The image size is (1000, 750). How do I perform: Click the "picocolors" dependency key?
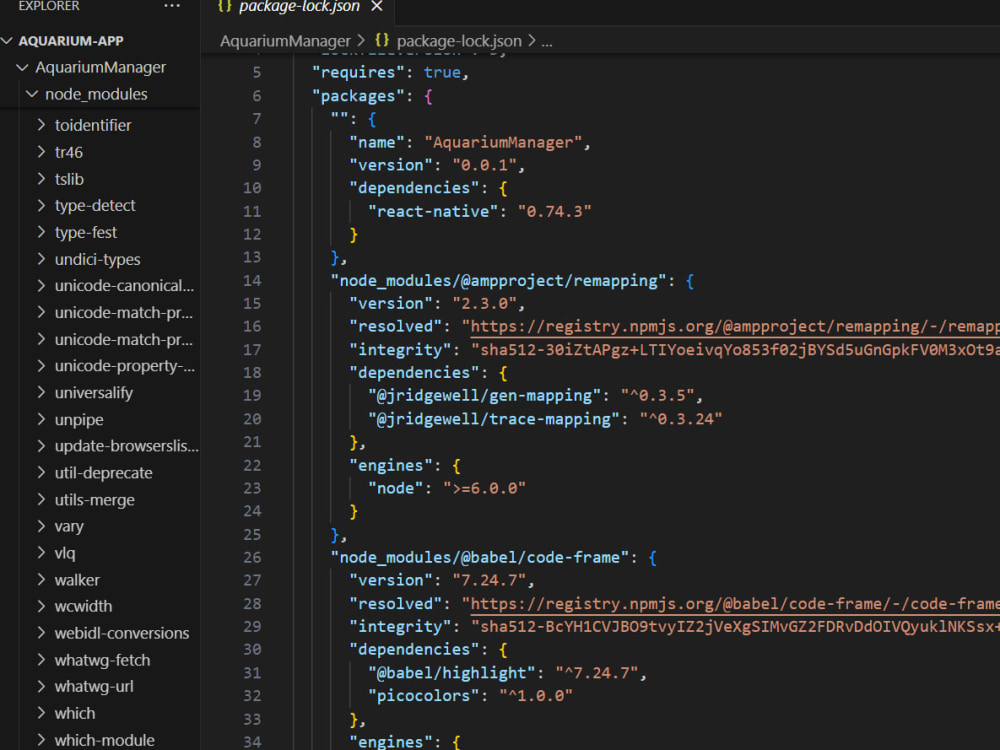point(423,696)
